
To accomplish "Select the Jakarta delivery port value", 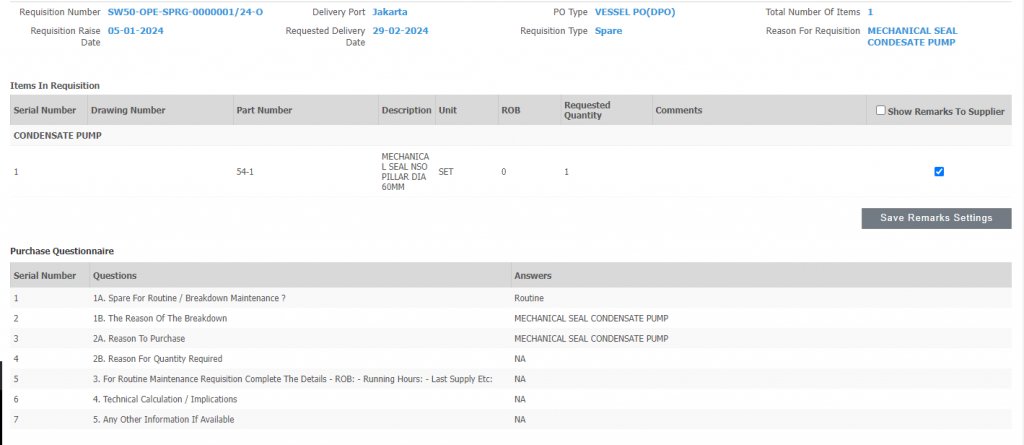I will click(x=389, y=12).
